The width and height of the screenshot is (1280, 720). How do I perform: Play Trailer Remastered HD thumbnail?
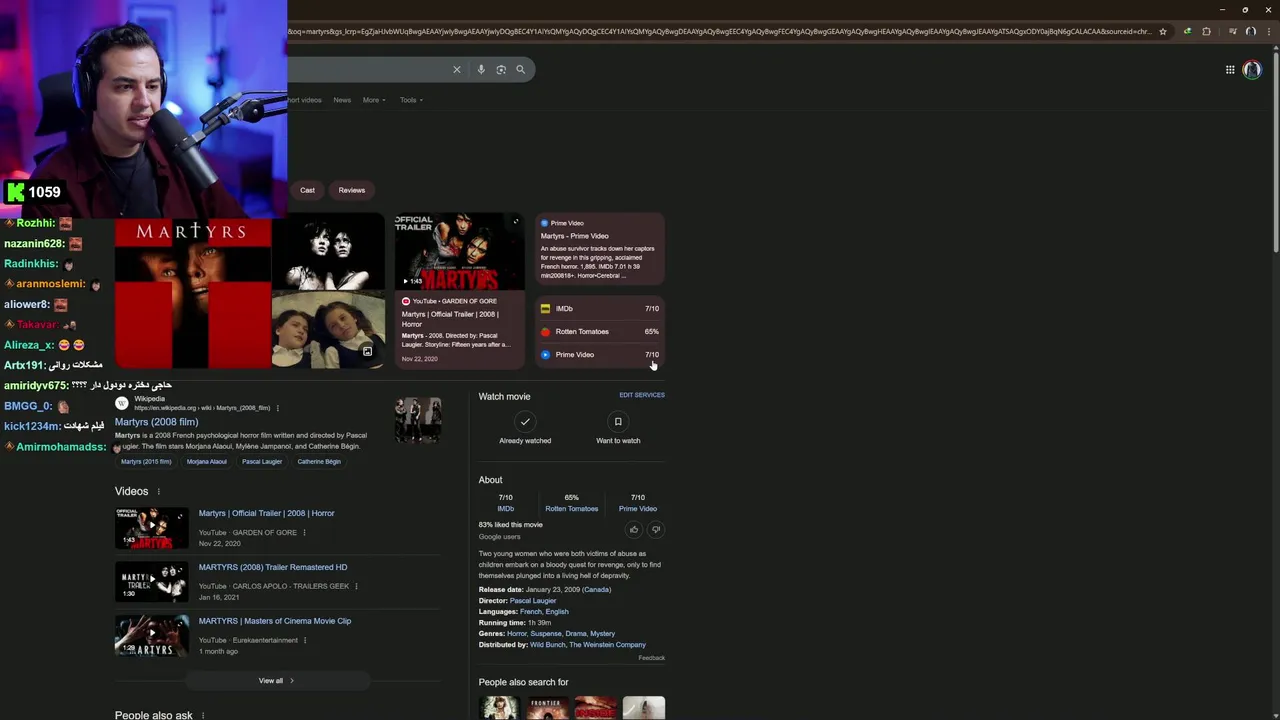click(x=152, y=582)
